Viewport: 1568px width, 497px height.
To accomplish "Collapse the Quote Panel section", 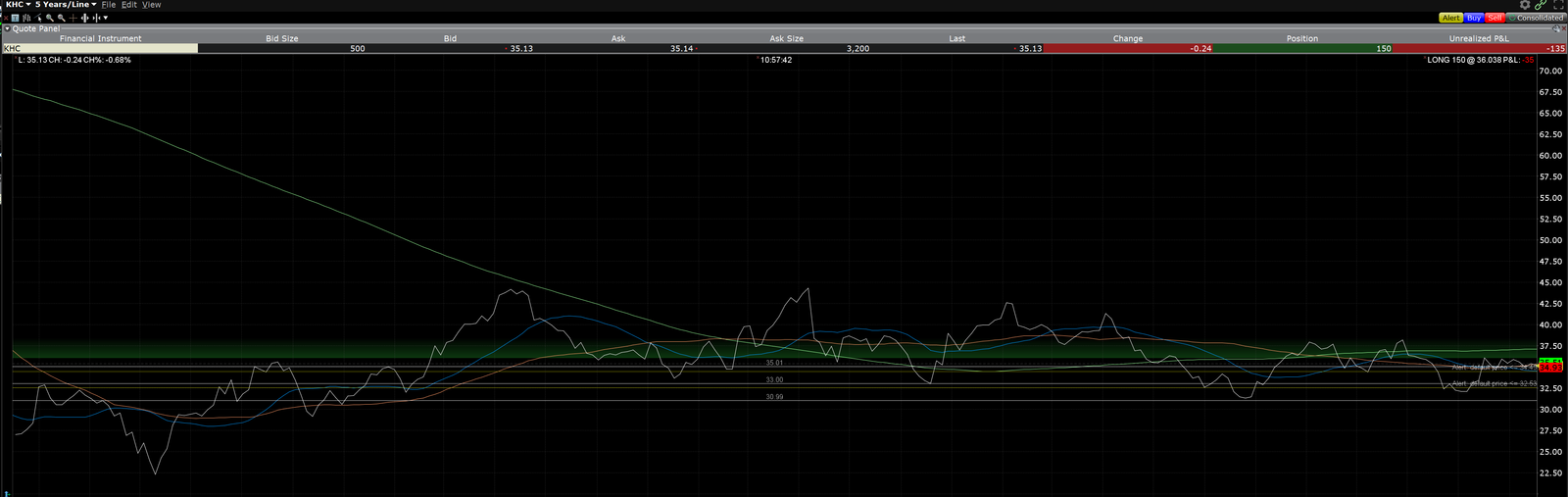I will point(7,28).
